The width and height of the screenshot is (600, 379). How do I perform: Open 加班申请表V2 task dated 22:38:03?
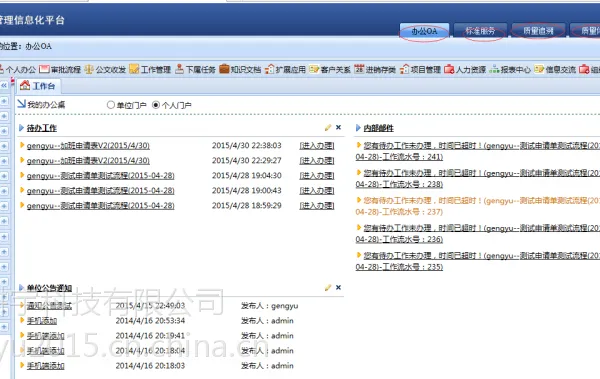tap(88, 146)
